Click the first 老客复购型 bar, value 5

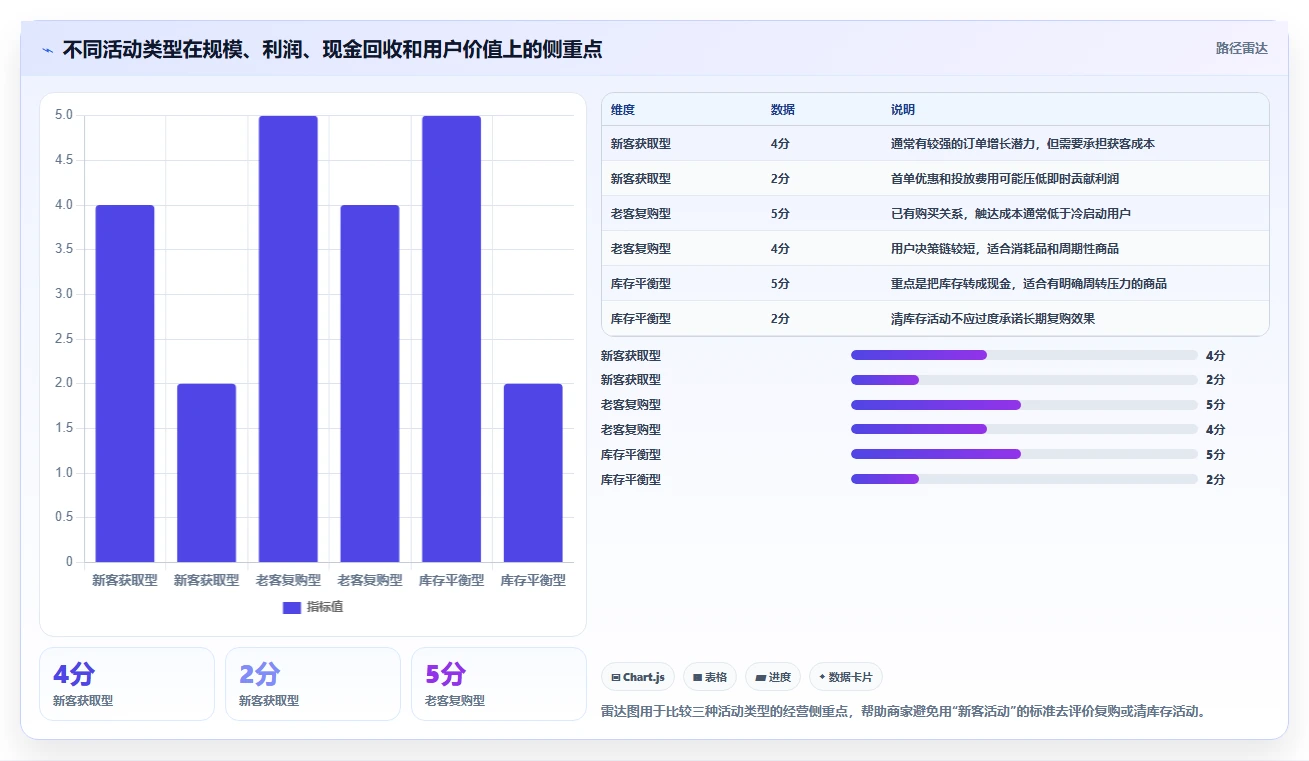pyautogui.click(x=288, y=339)
